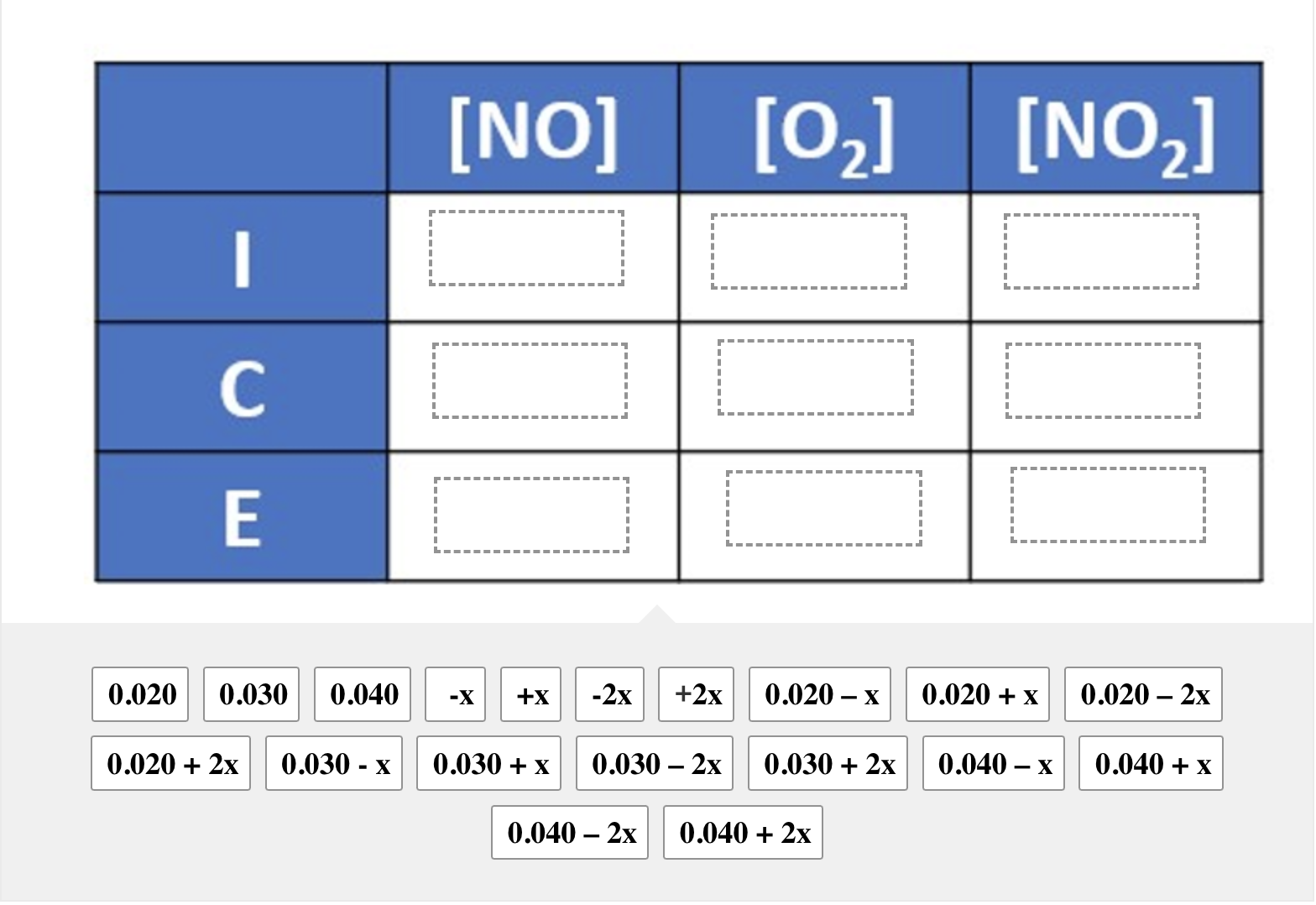Select the 0.030 answer tile

coord(251,694)
